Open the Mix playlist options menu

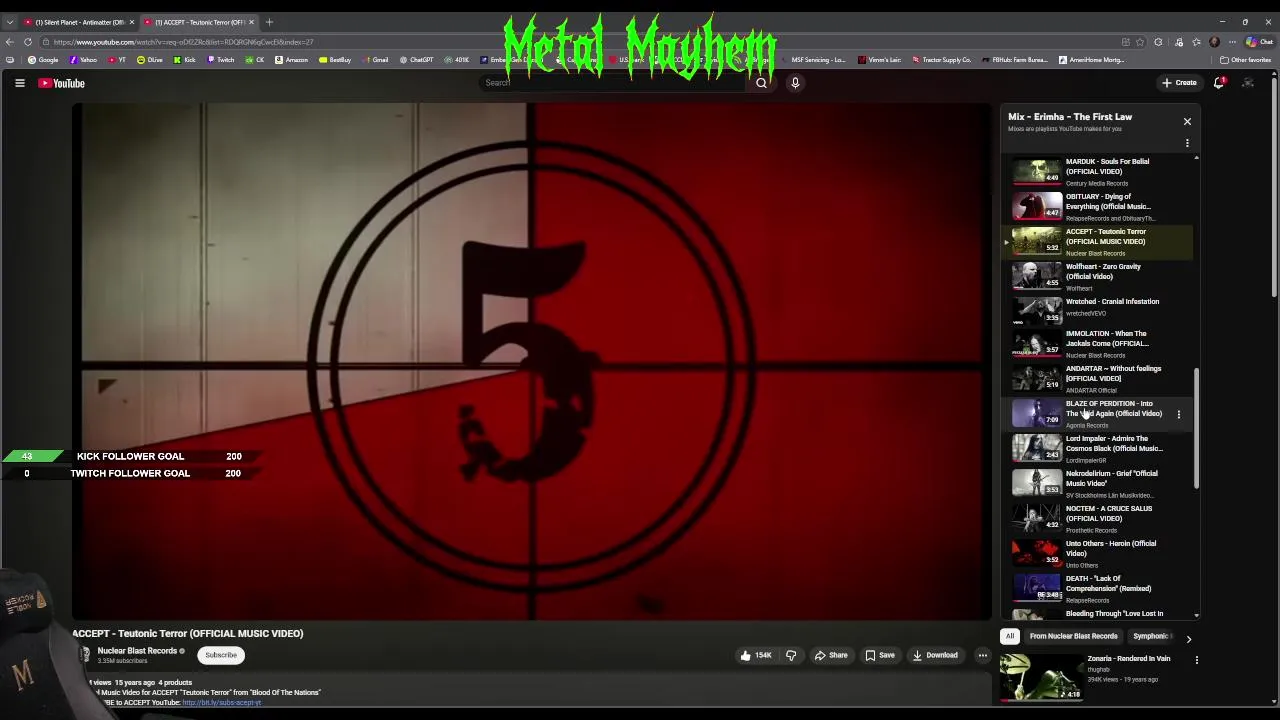(x=1187, y=143)
